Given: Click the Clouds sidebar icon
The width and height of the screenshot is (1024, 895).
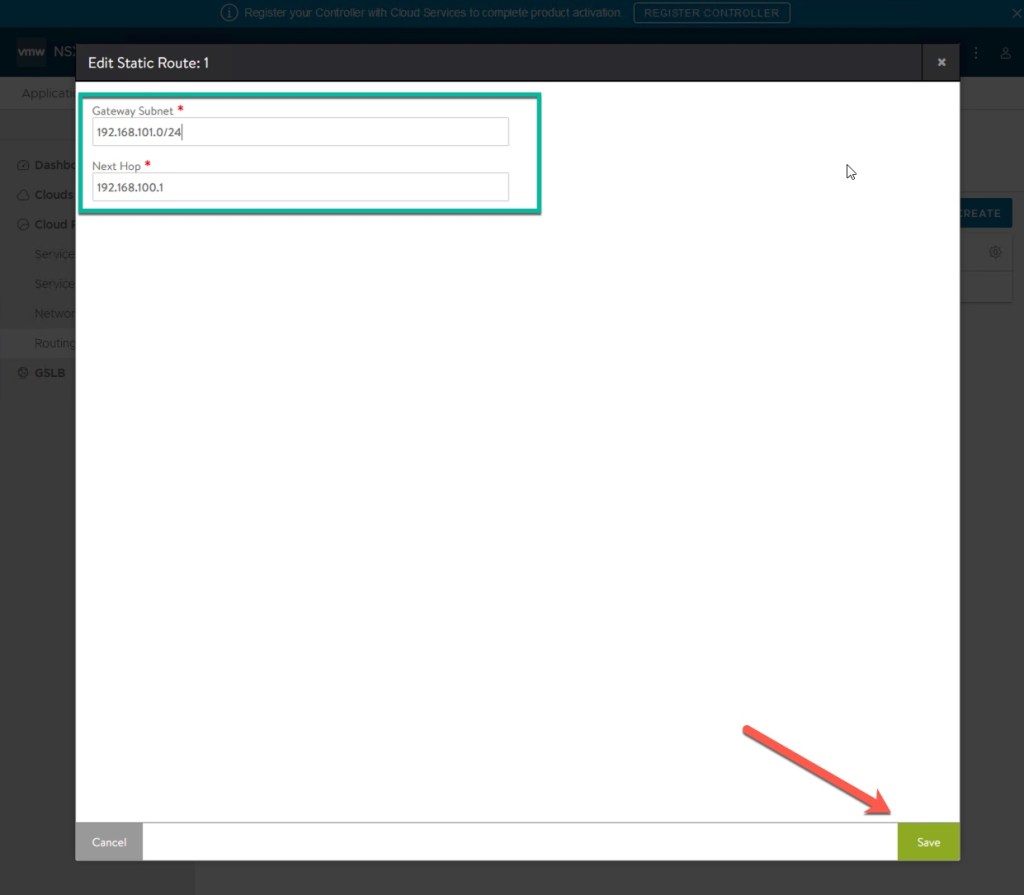Looking at the screenshot, I should click(23, 195).
